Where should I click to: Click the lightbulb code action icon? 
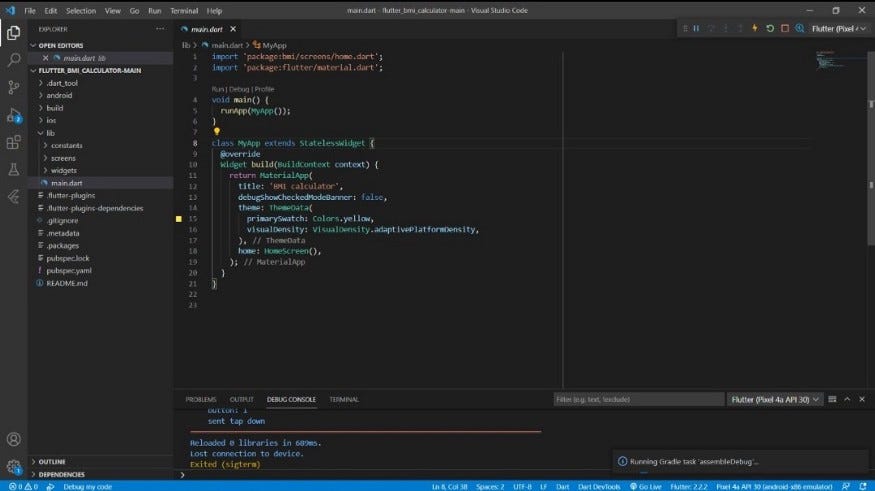point(217,132)
